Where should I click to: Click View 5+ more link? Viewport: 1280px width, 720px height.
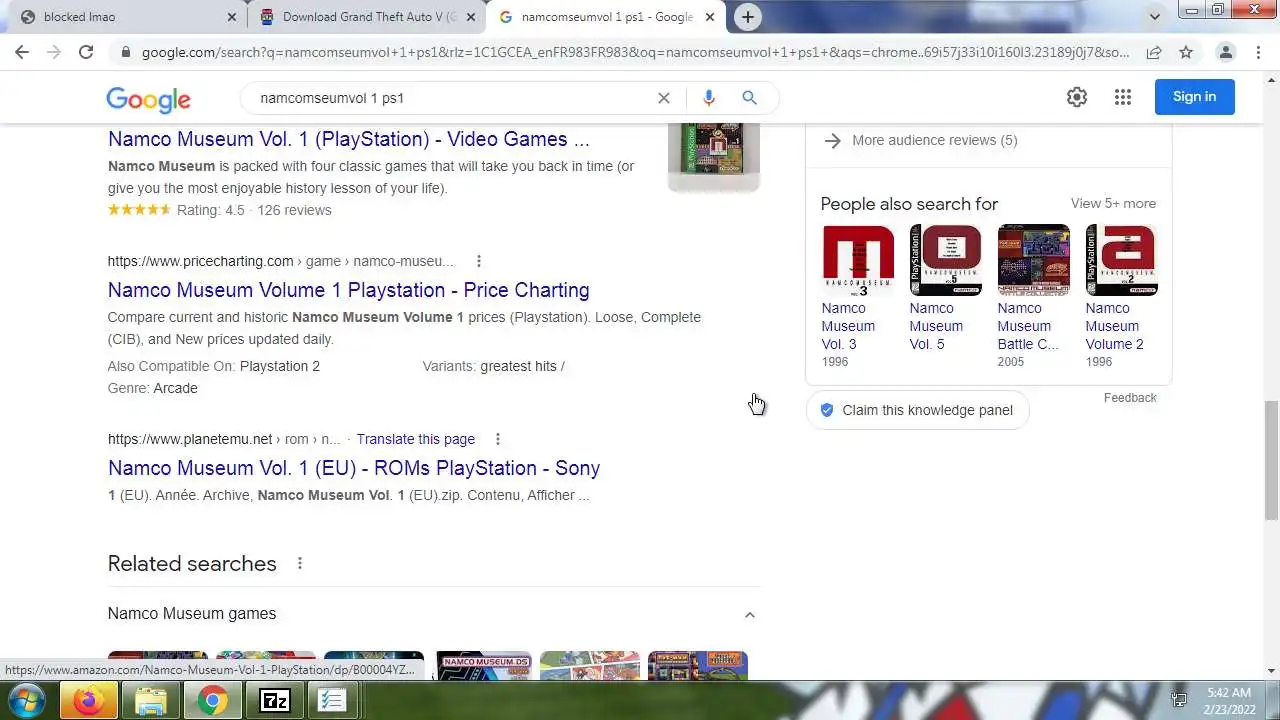pos(1113,203)
